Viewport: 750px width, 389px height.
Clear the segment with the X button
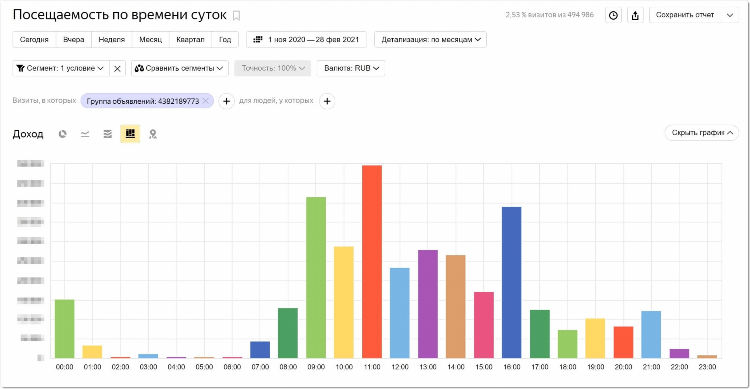(x=117, y=68)
